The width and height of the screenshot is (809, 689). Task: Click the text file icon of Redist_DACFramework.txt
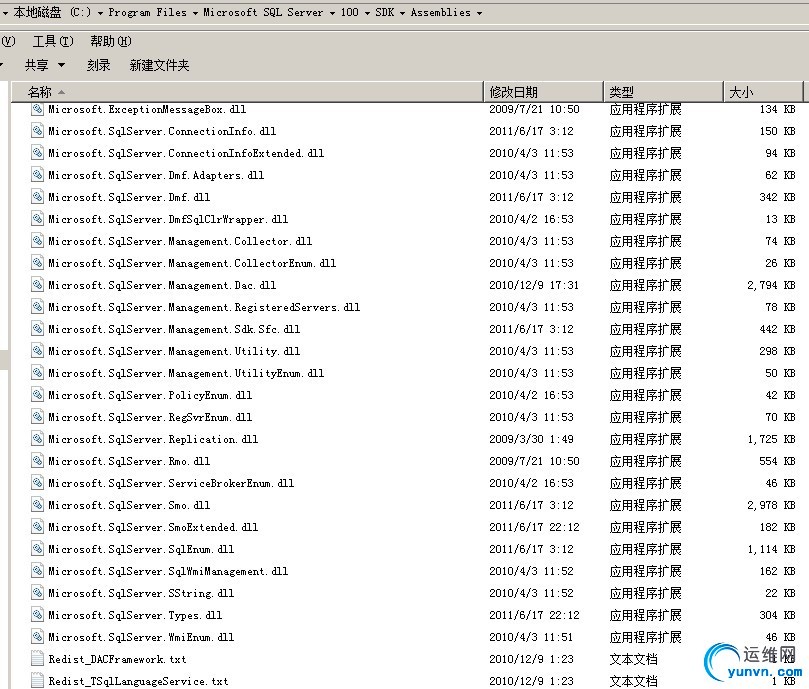[37, 659]
